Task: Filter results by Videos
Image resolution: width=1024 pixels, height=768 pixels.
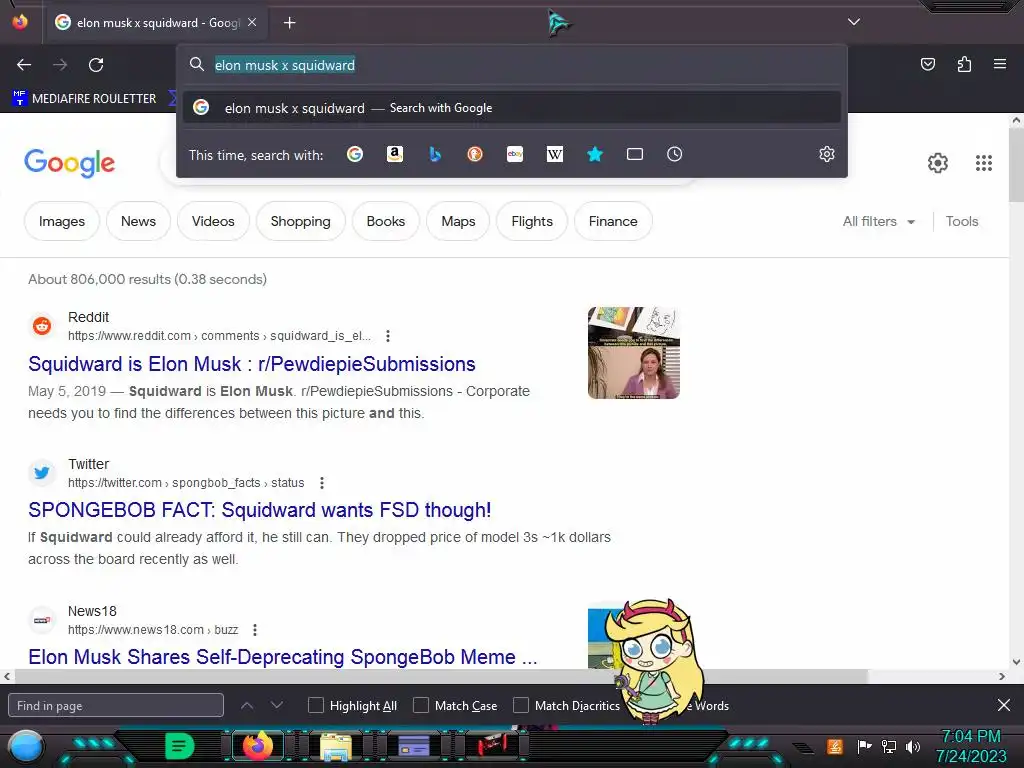Action: click(x=213, y=221)
